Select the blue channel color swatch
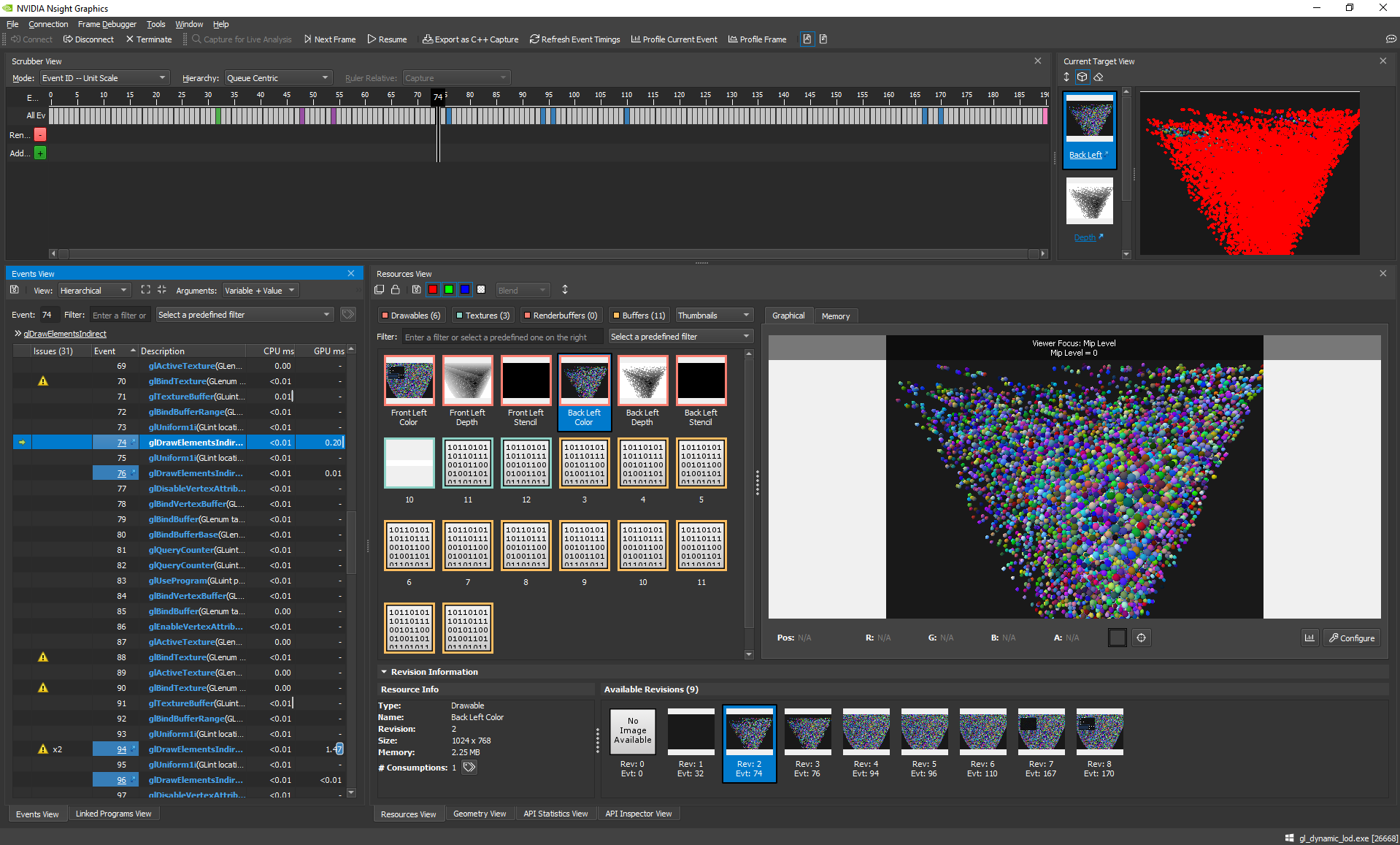Image resolution: width=1400 pixels, height=845 pixels. point(464,289)
